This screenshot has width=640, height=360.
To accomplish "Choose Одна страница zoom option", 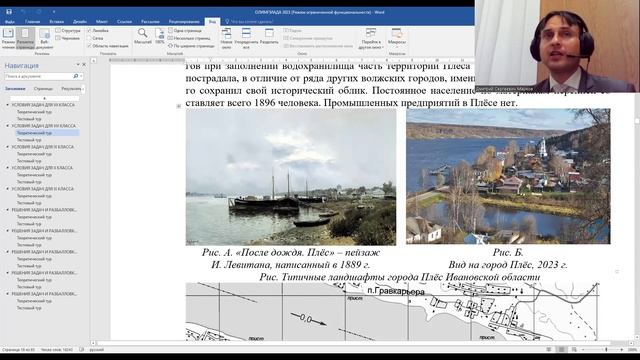I will tap(185, 31).
